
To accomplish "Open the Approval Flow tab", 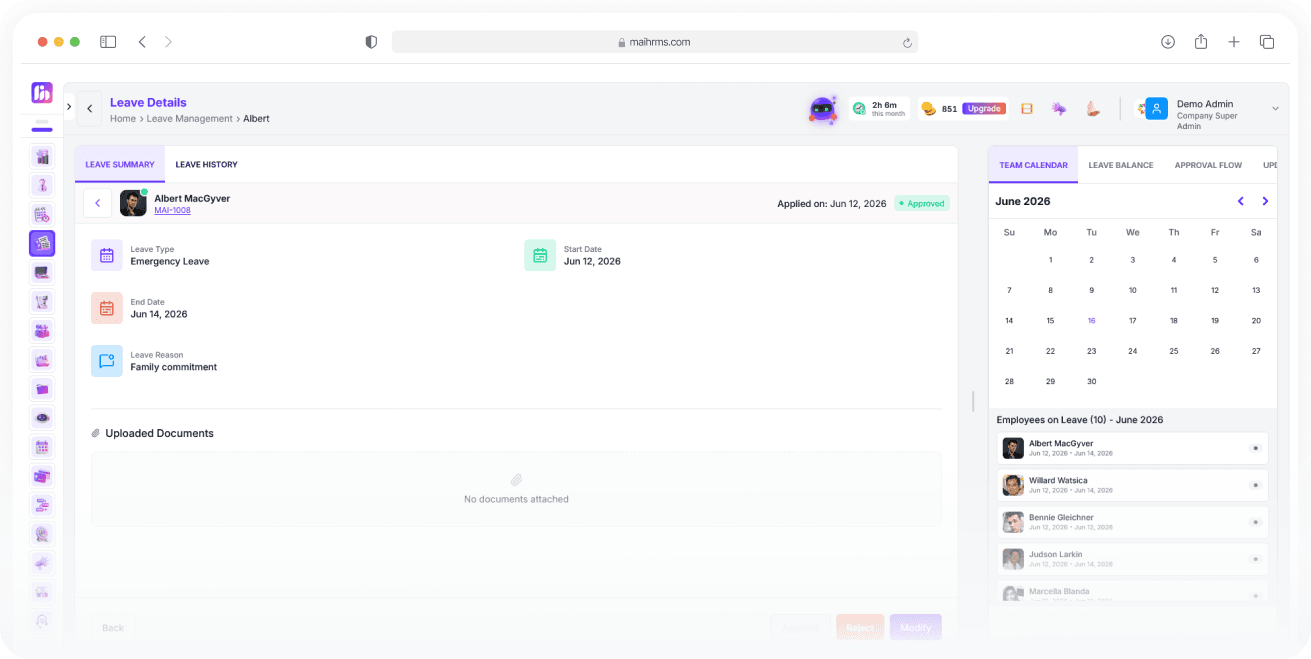I will coord(1208,165).
